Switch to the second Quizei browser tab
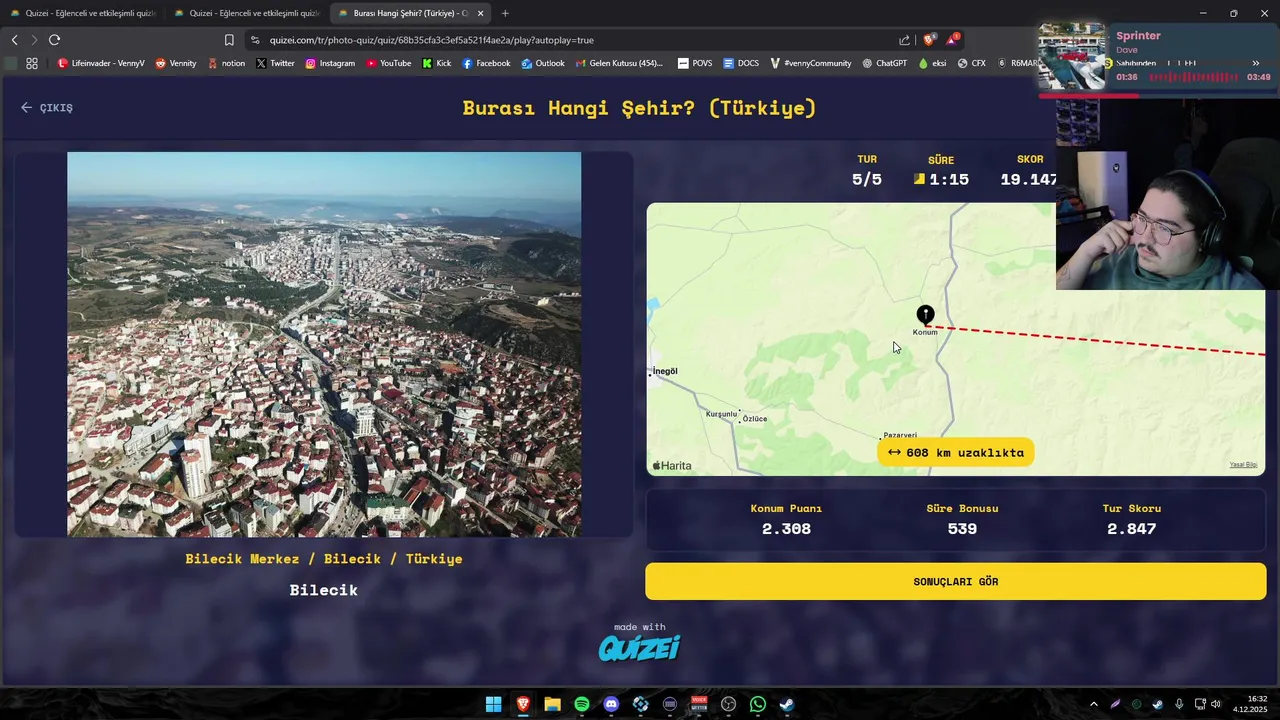Viewport: 1280px width, 720px height. coord(246,13)
